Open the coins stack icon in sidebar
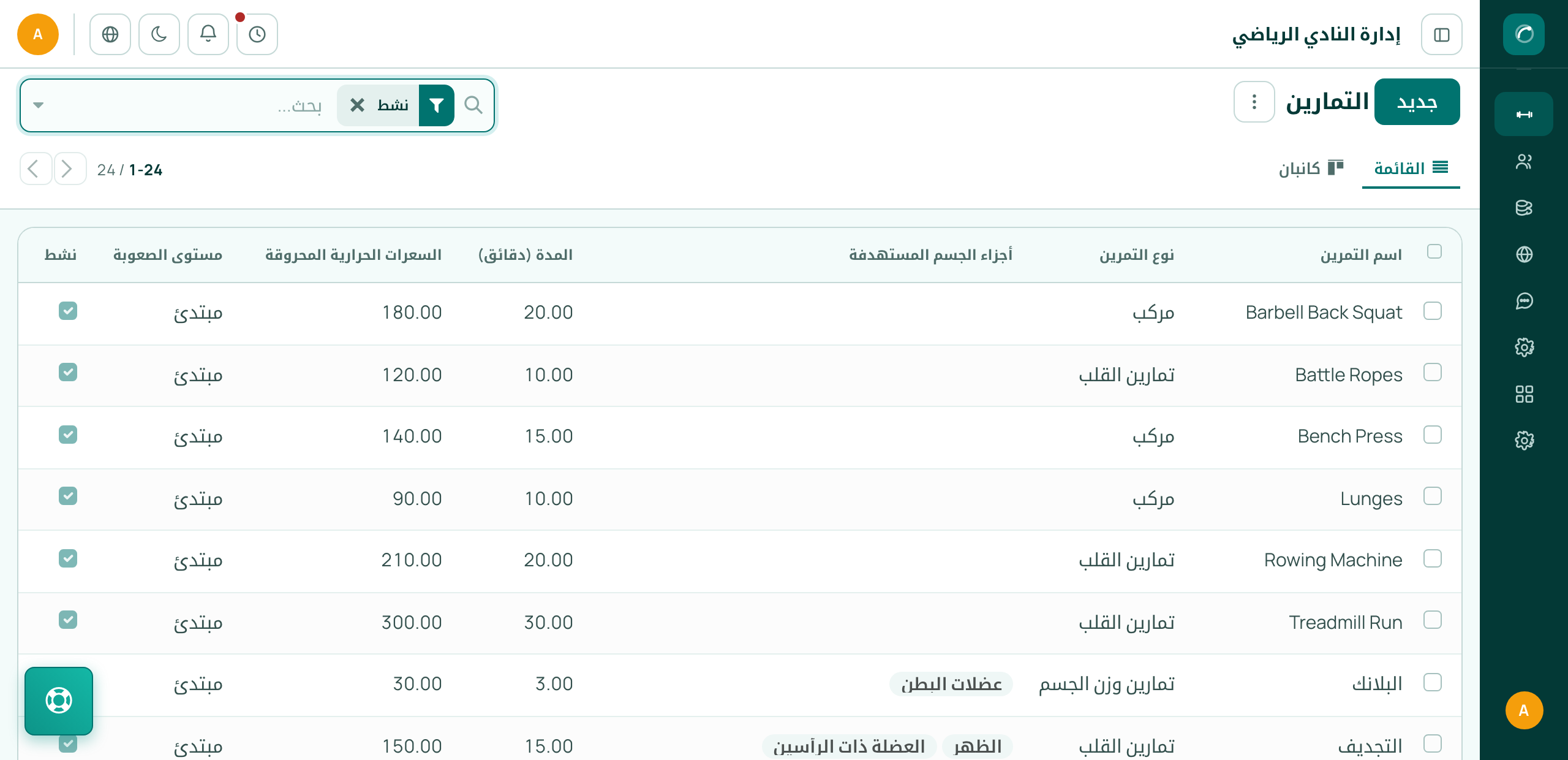This screenshot has width=1568, height=760. coord(1524,208)
